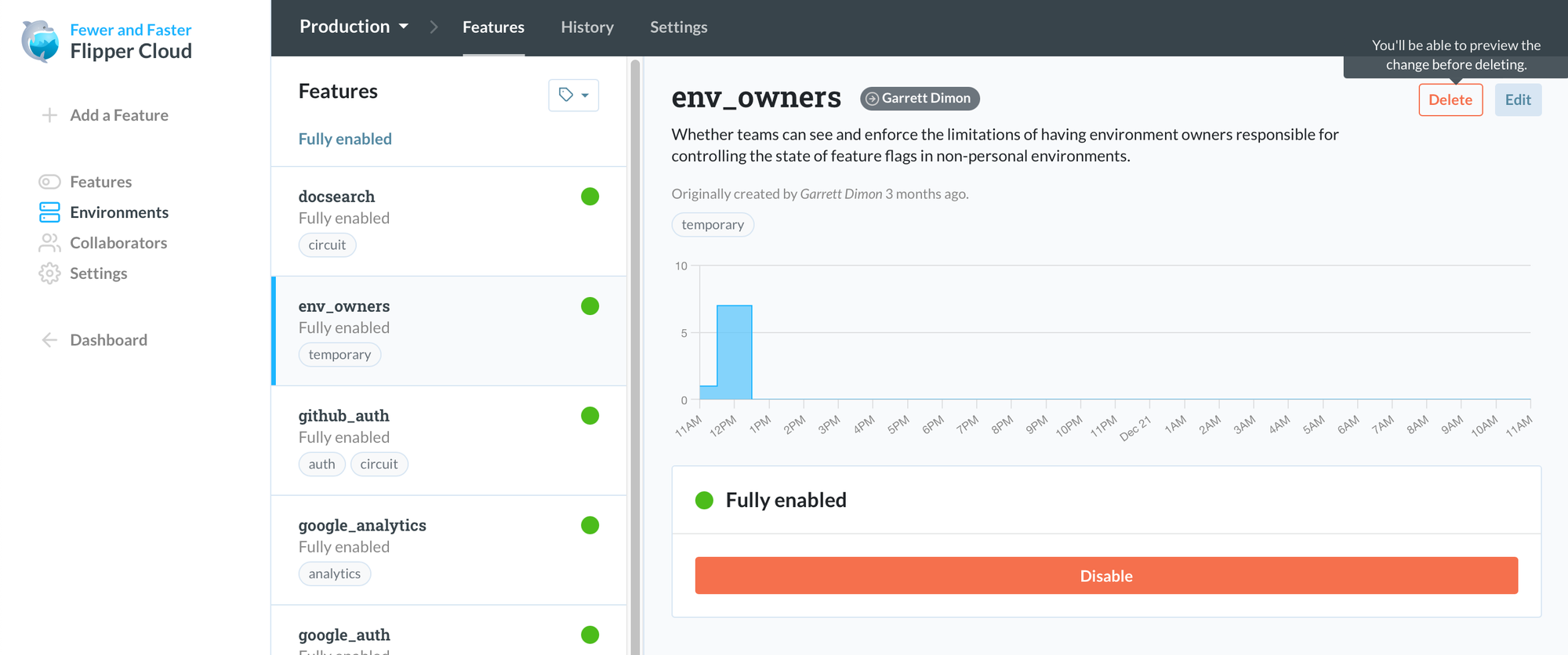
Task: Click the Settings gear icon in the sidebar
Action: 49,273
